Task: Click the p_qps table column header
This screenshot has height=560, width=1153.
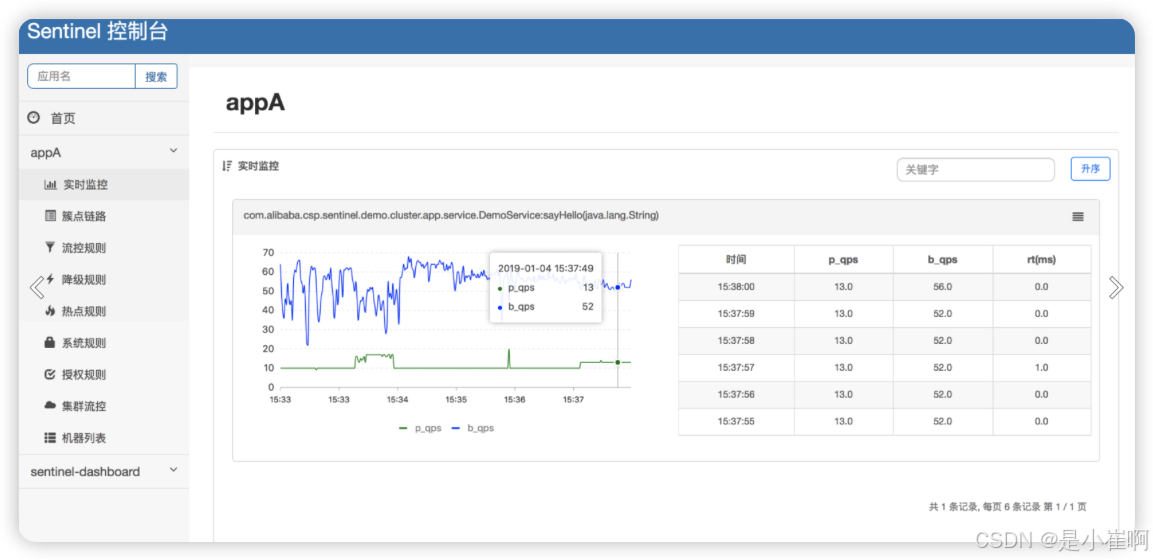Action: point(843,259)
